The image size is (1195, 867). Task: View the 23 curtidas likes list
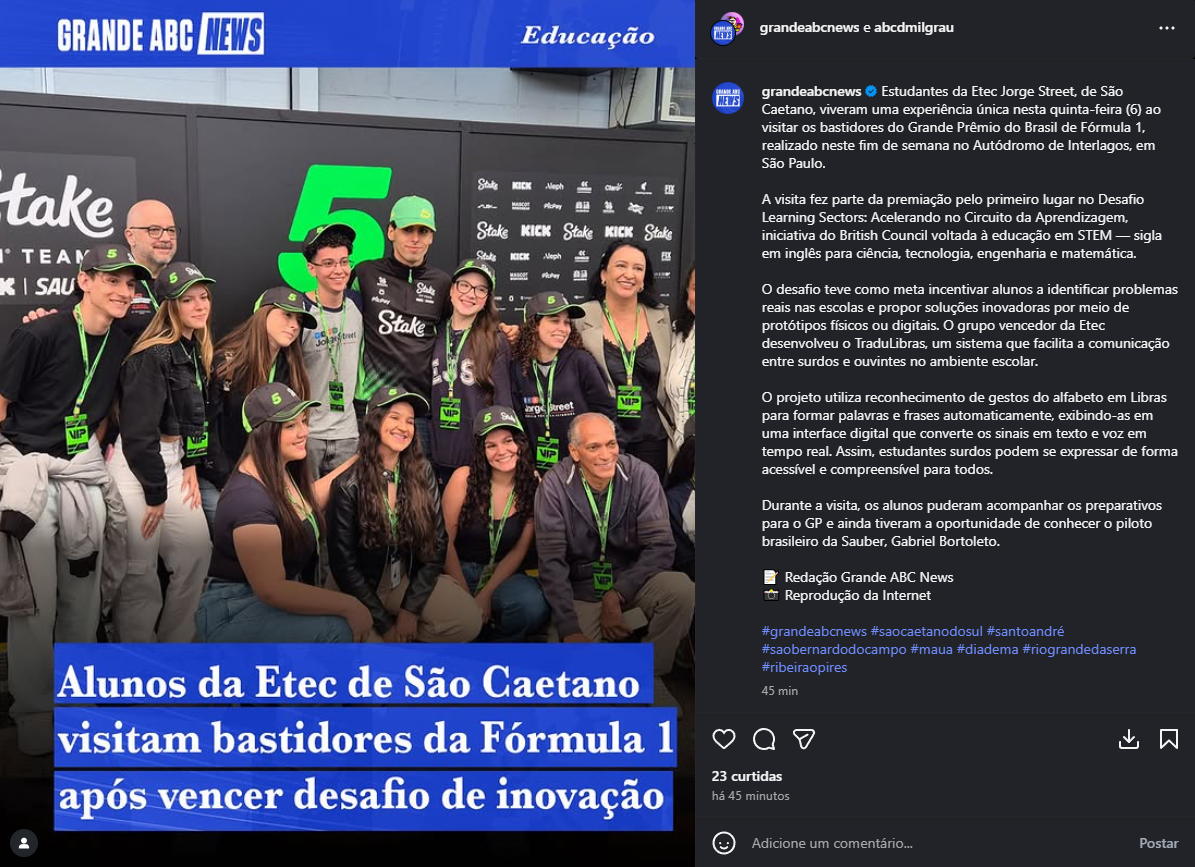[x=747, y=776]
